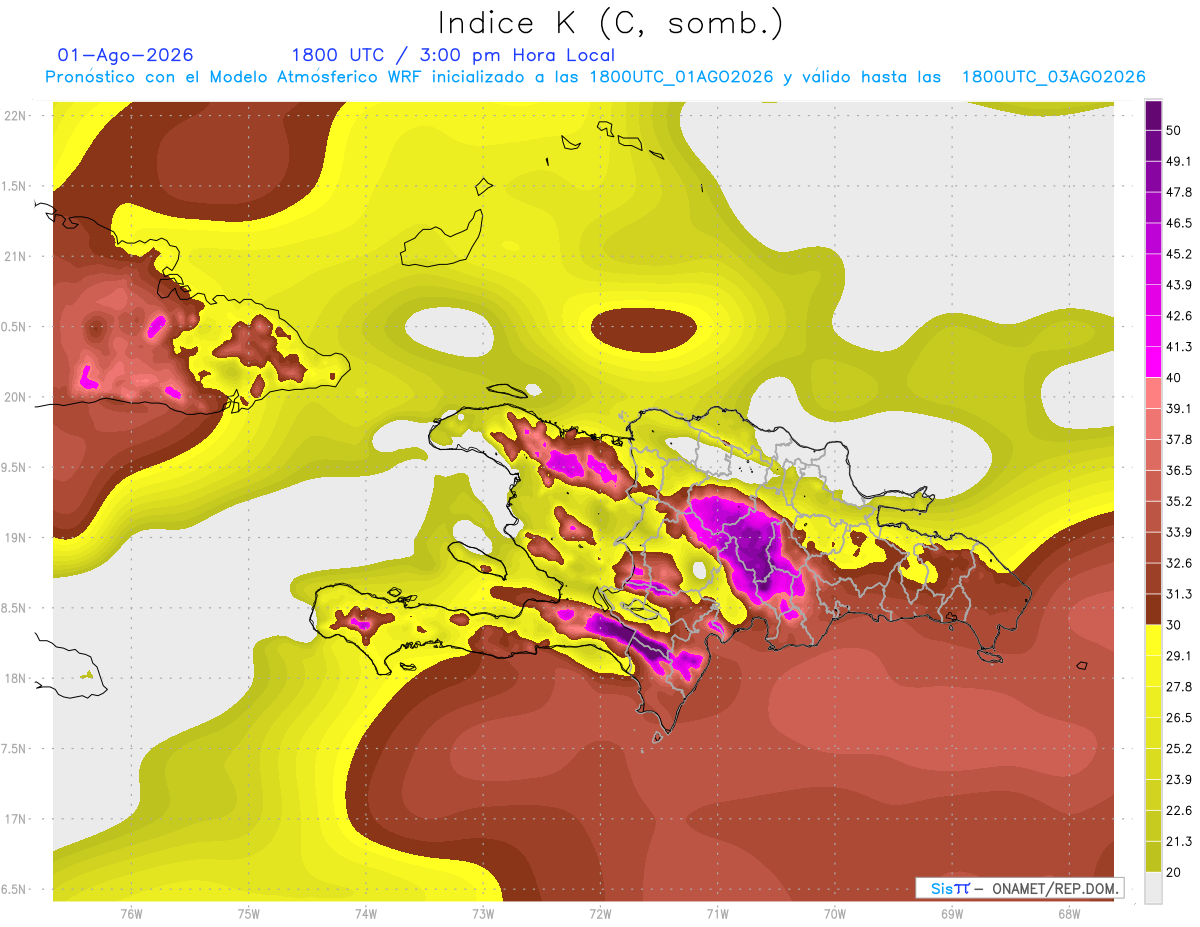Click legend value "35.2"

click(x=1179, y=501)
